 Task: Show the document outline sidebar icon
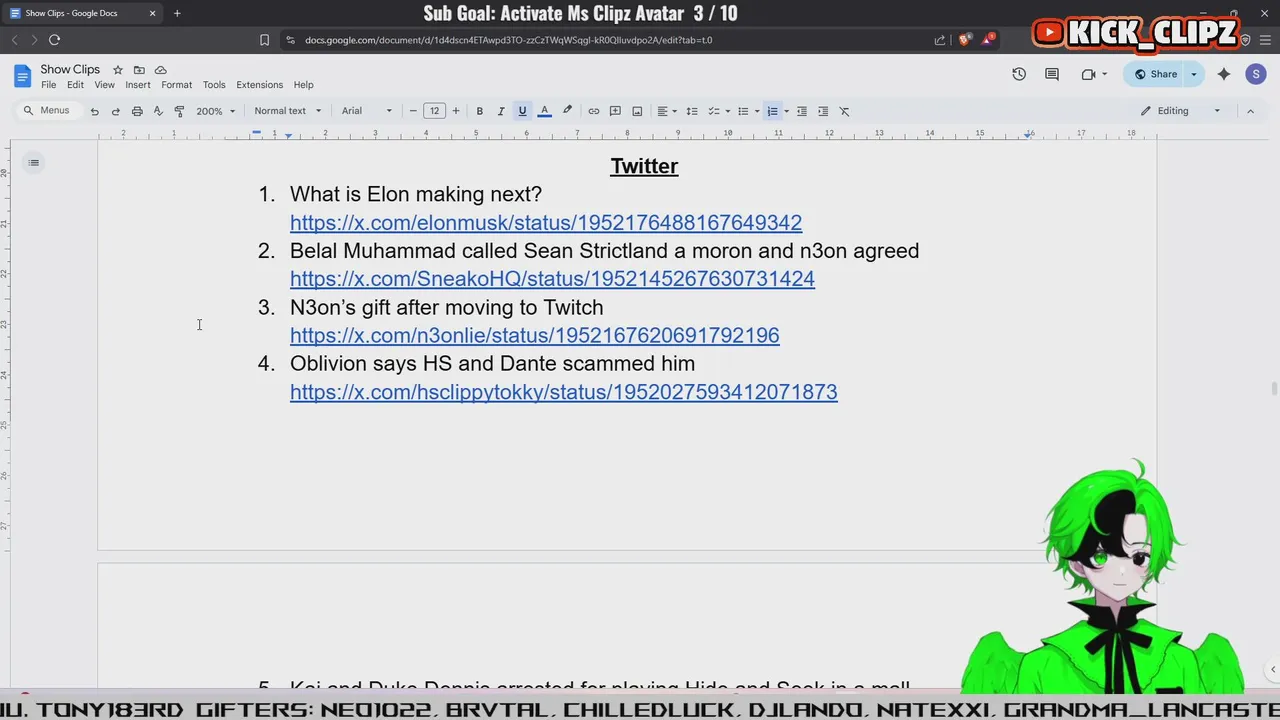[x=33, y=163]
